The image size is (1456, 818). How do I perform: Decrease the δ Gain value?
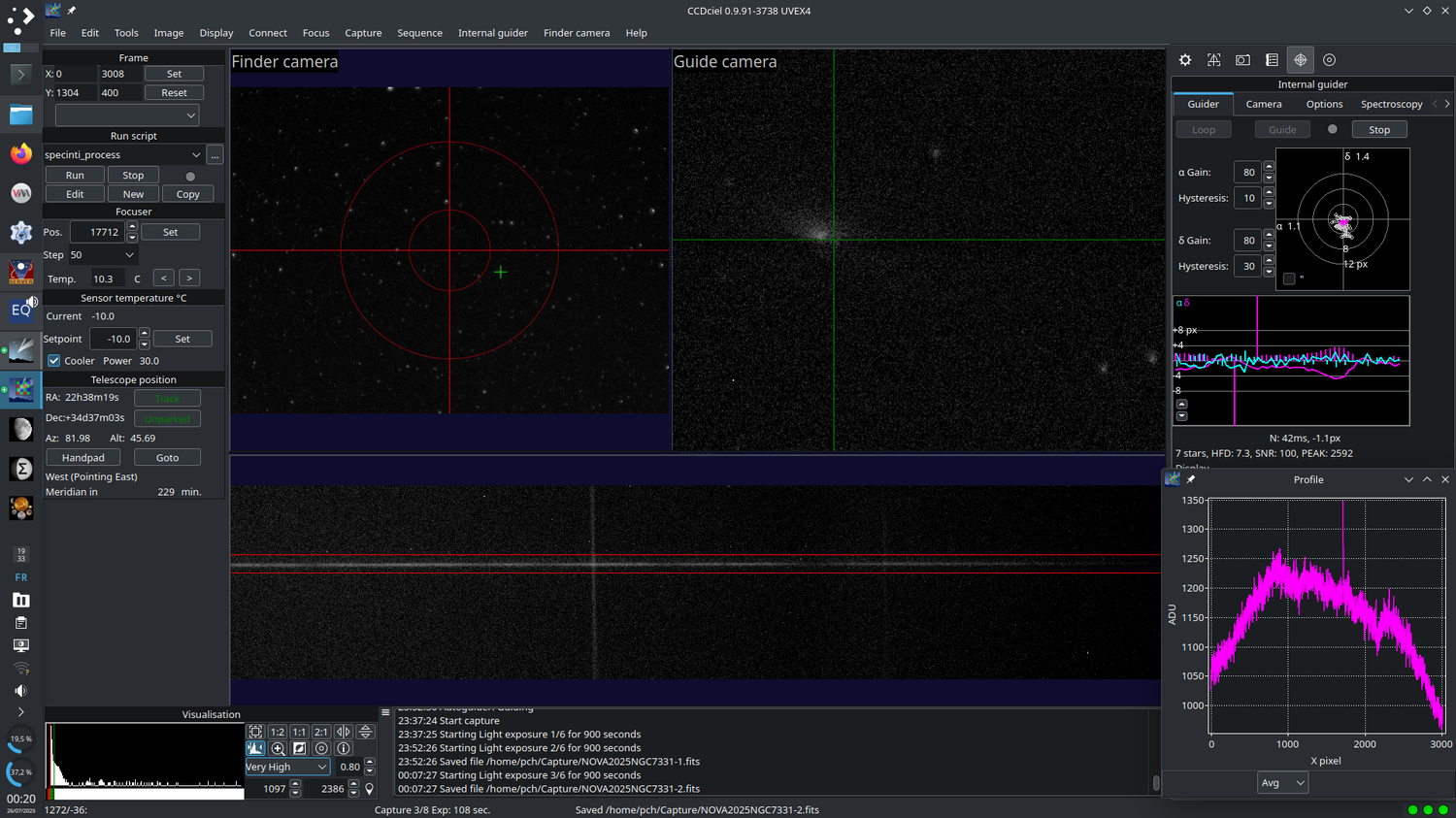click(x=1269, y=245)
